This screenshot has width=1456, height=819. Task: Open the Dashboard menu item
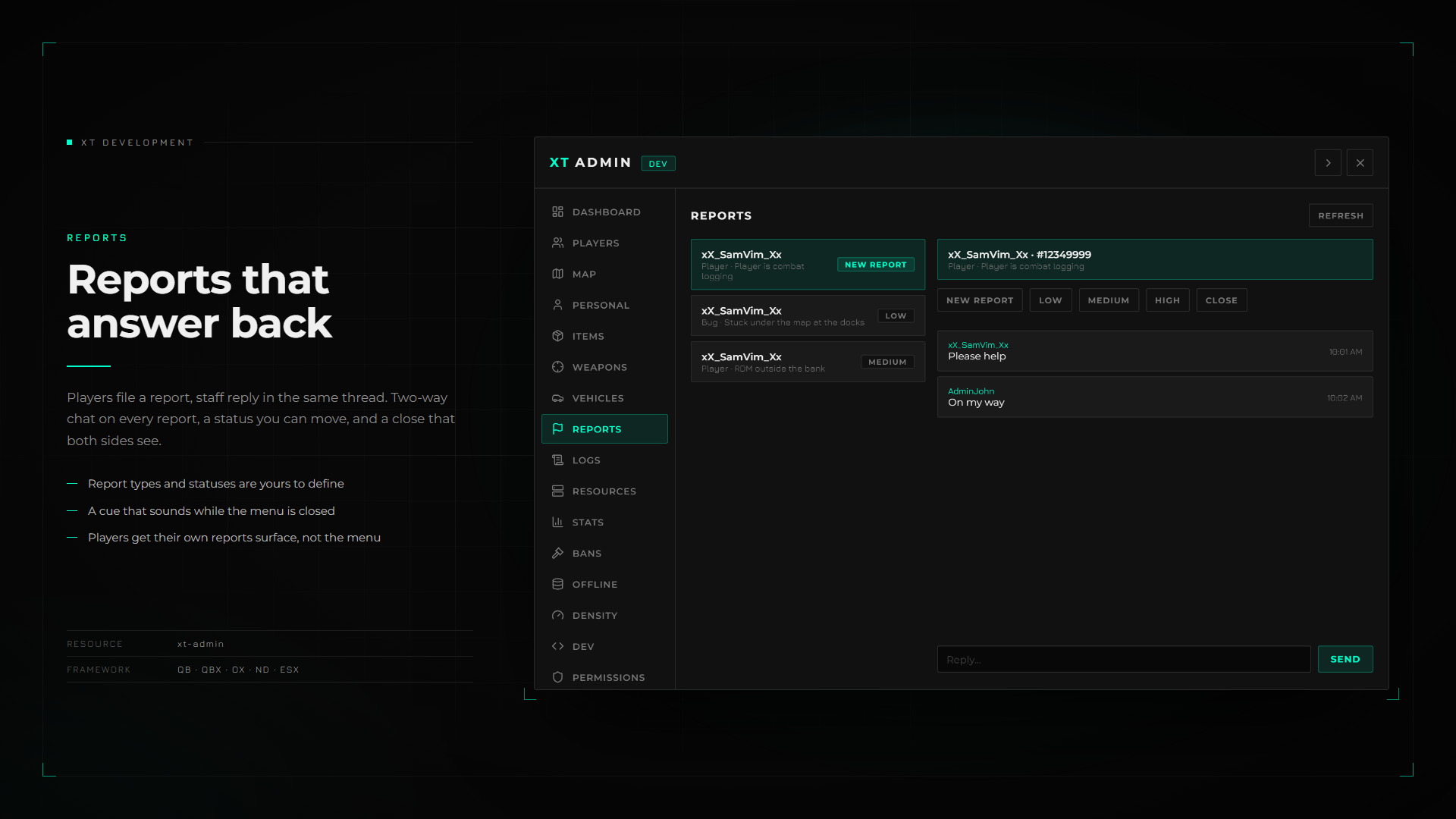[604, 212]
